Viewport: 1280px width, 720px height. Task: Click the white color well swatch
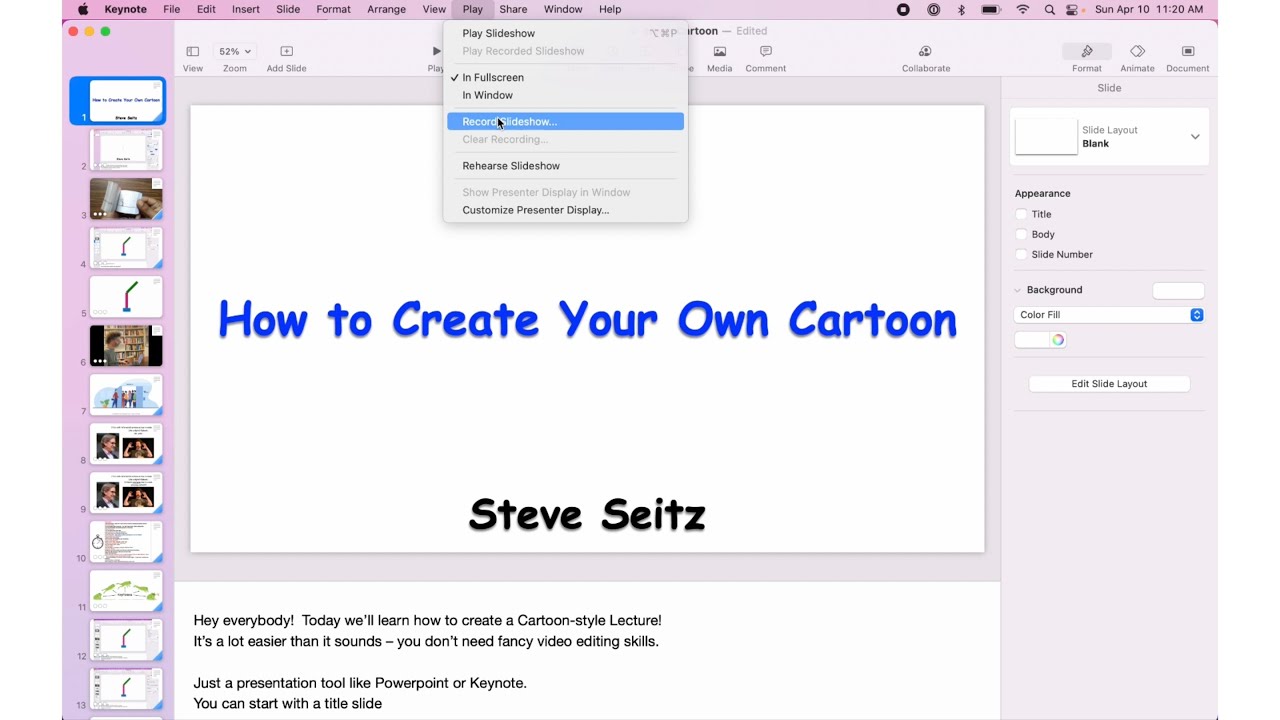point(1032,340)
